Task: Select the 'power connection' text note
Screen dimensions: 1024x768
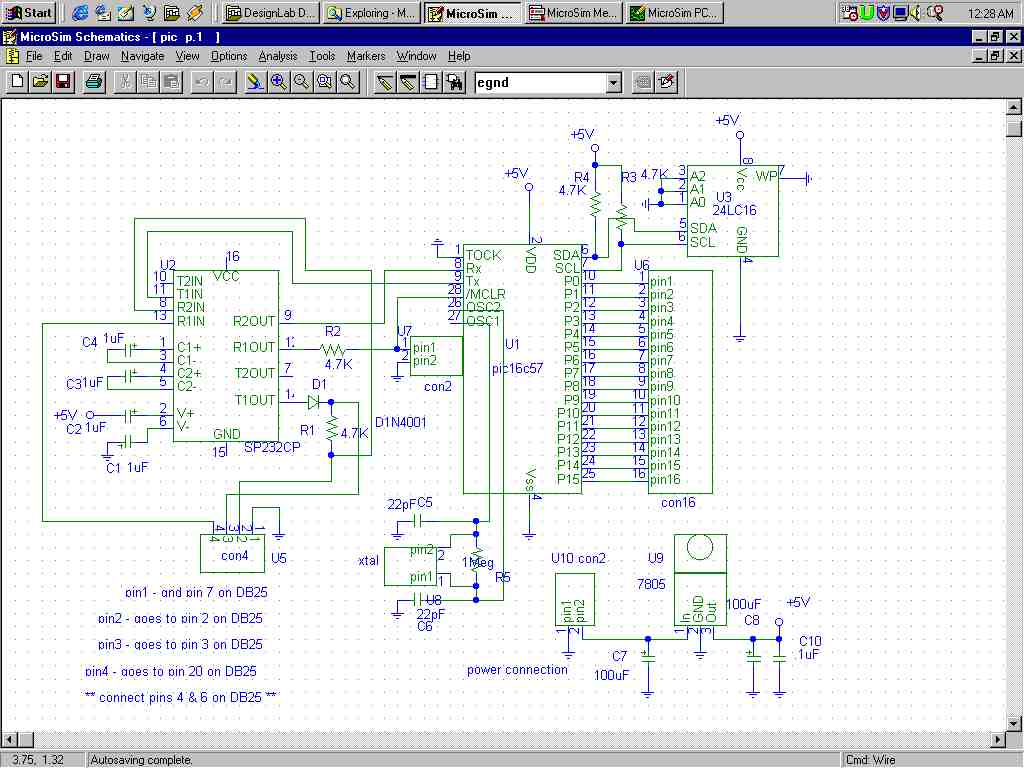Action: [517, 670]
